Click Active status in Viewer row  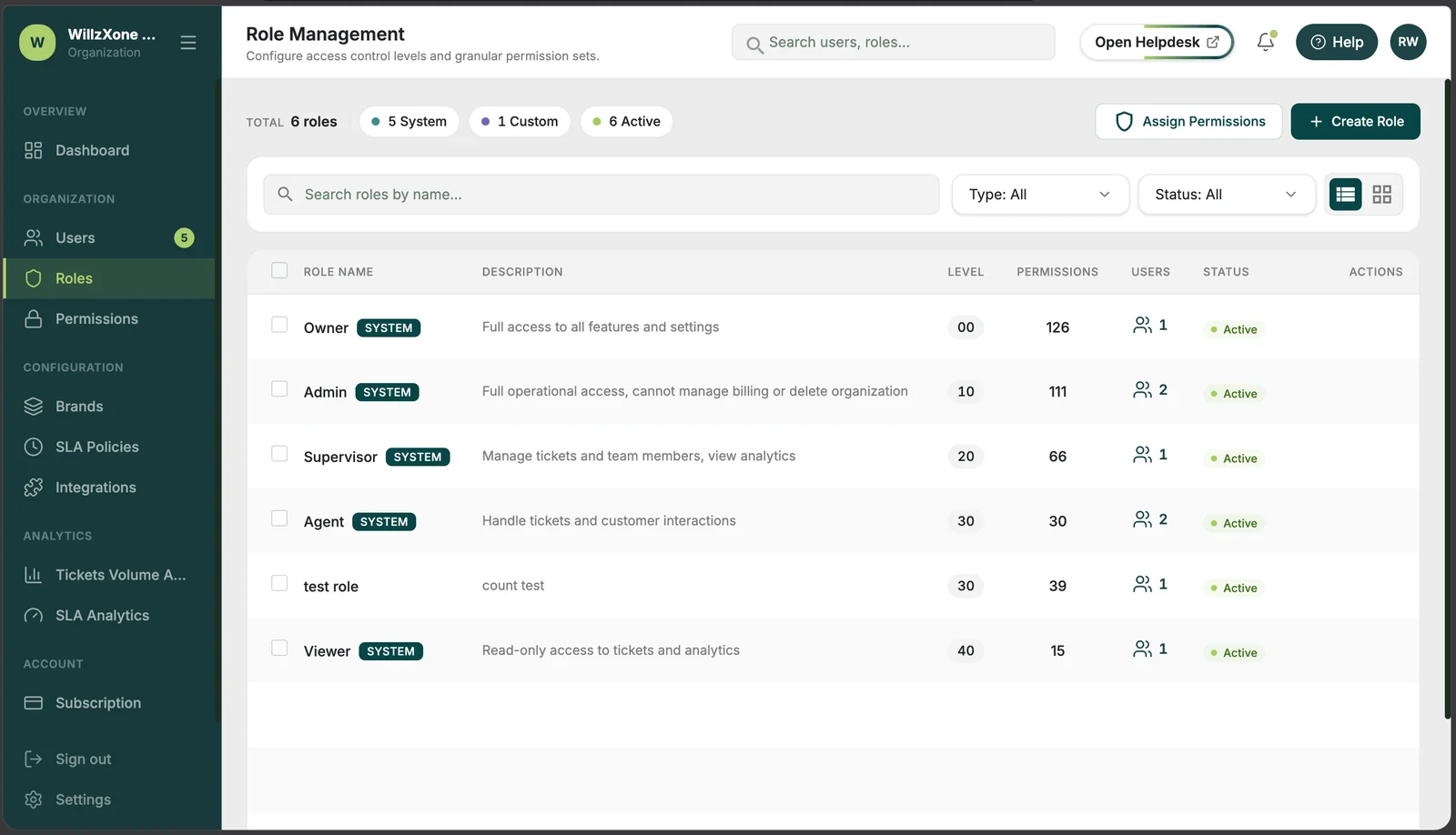click(x=1234, y=653)
